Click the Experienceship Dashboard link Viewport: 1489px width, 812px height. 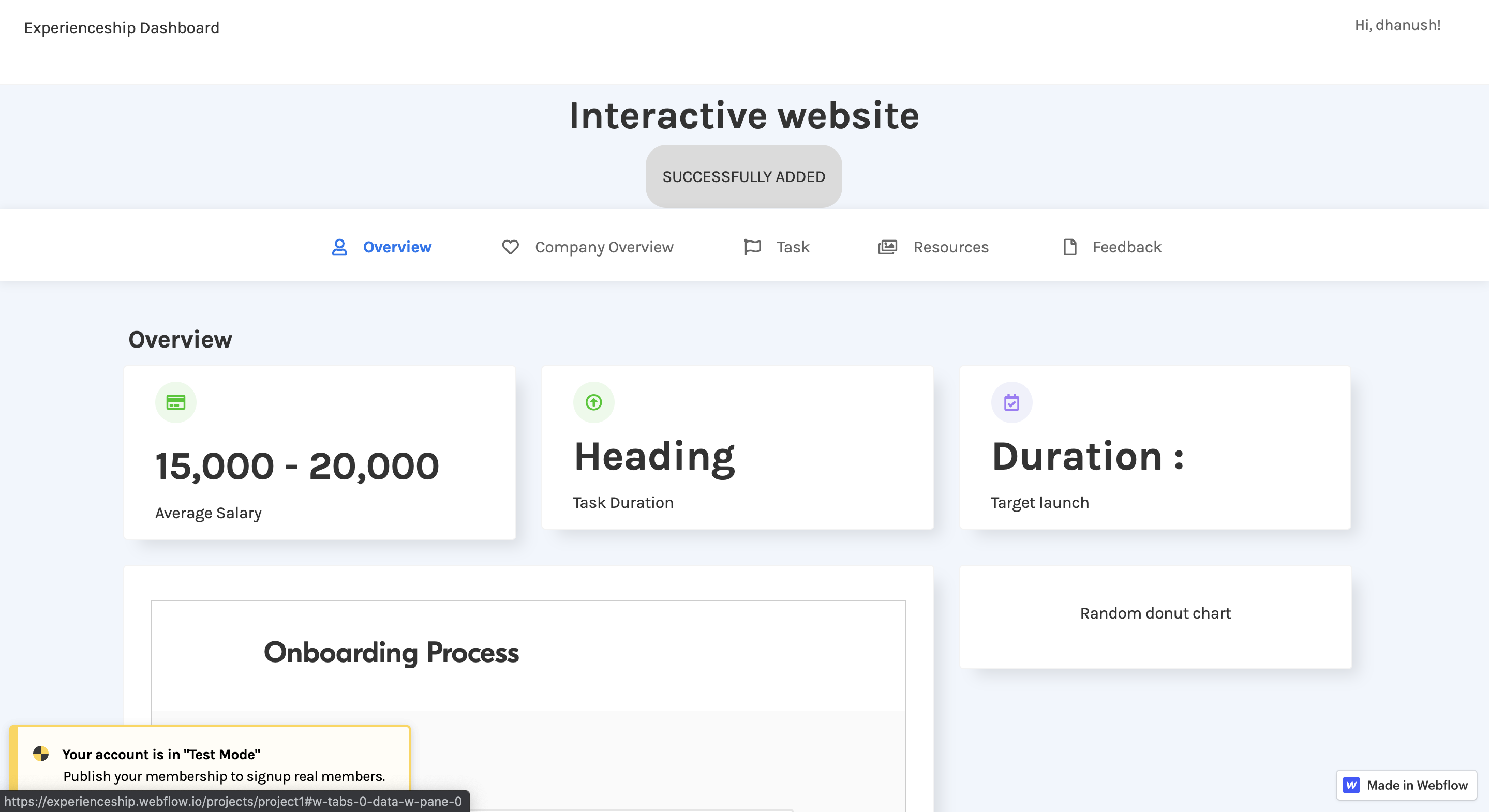122,28
